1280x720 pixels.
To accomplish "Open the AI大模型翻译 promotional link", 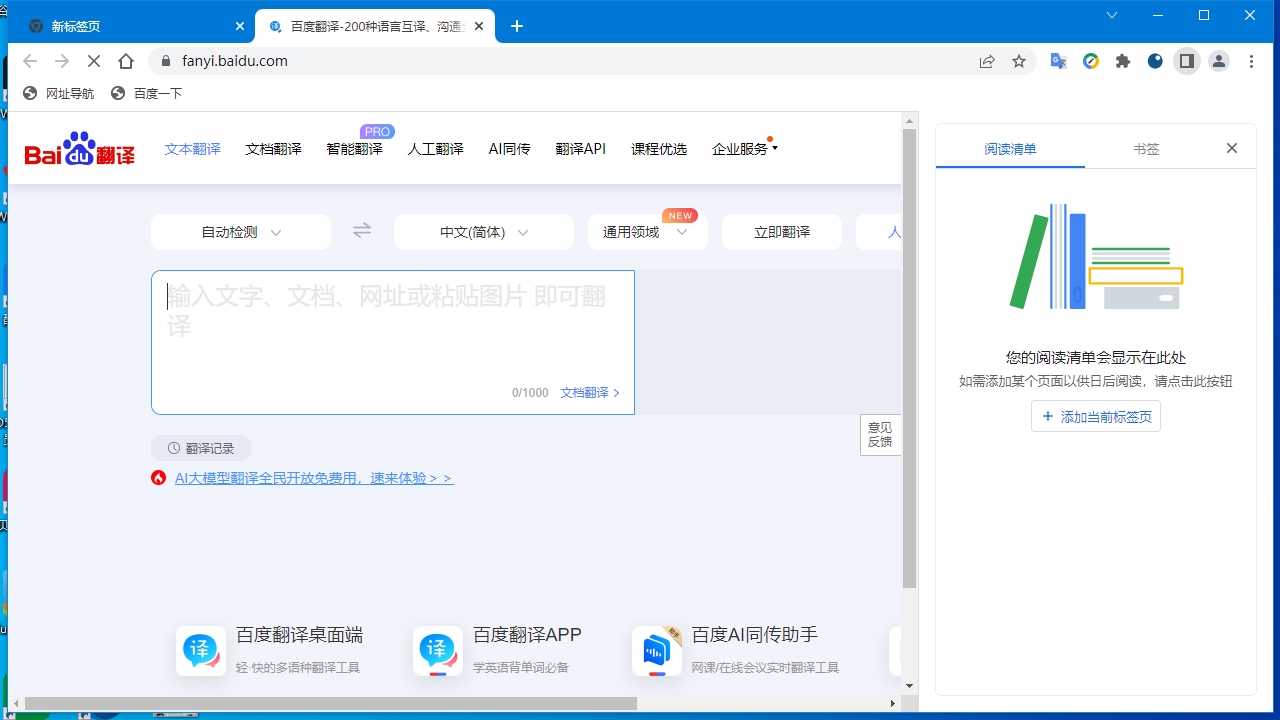I will (x=313, y=478).
